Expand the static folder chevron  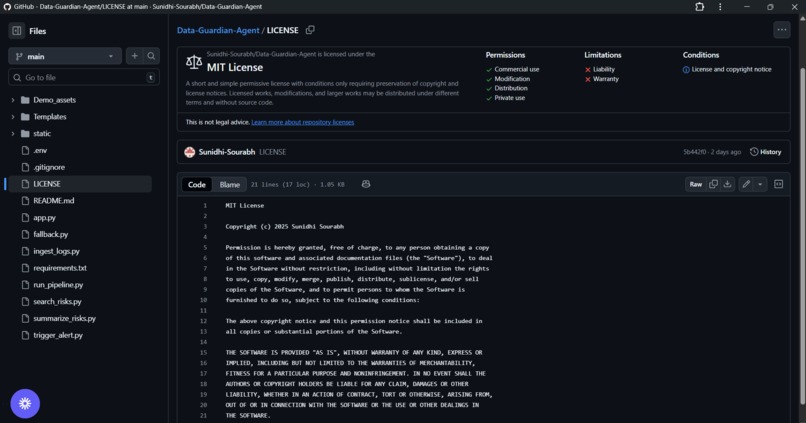13,134
